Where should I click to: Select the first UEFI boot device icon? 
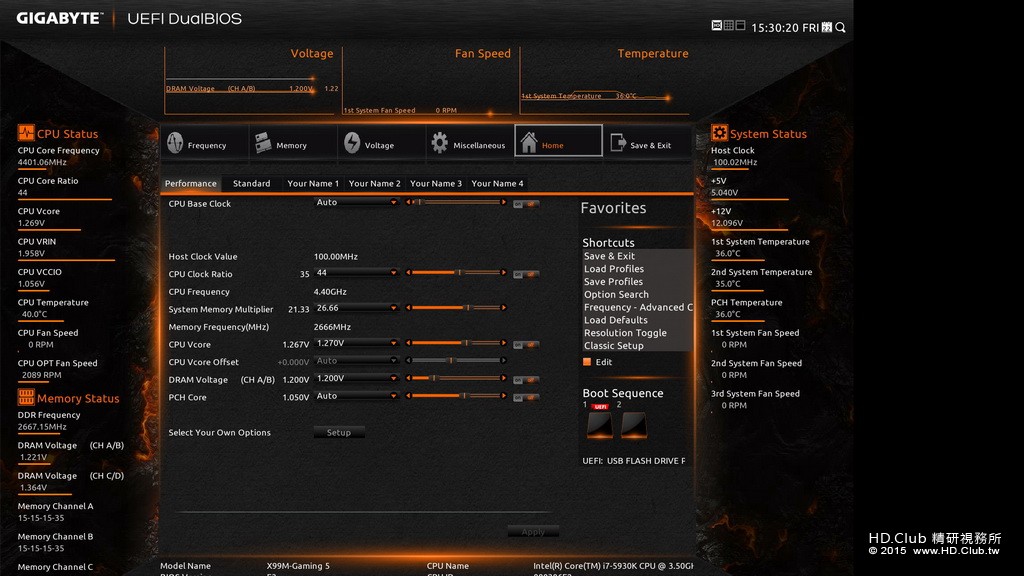[x=600, y=424]
